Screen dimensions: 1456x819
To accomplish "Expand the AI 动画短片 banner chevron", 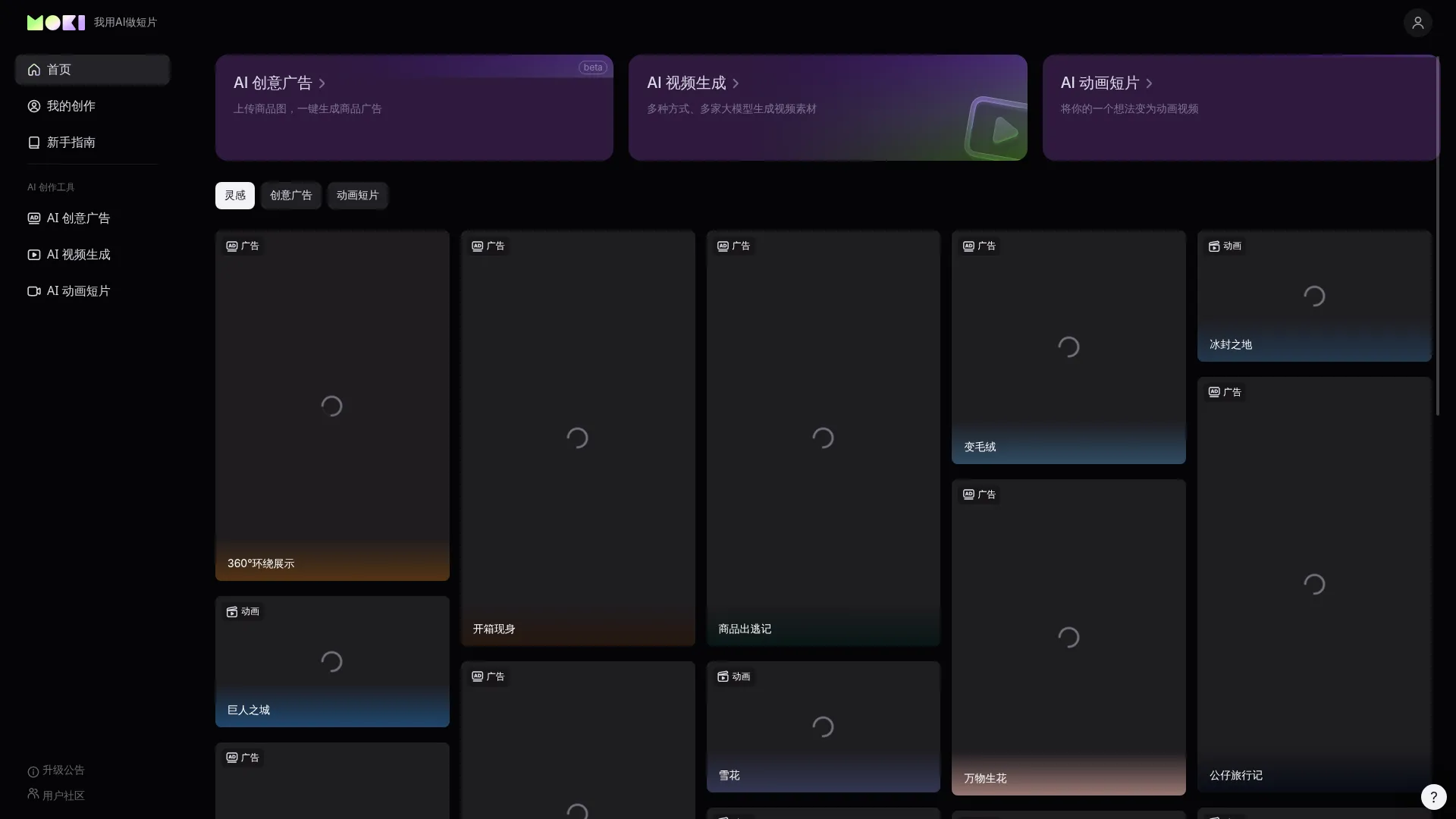I will tap(1149, 83).
